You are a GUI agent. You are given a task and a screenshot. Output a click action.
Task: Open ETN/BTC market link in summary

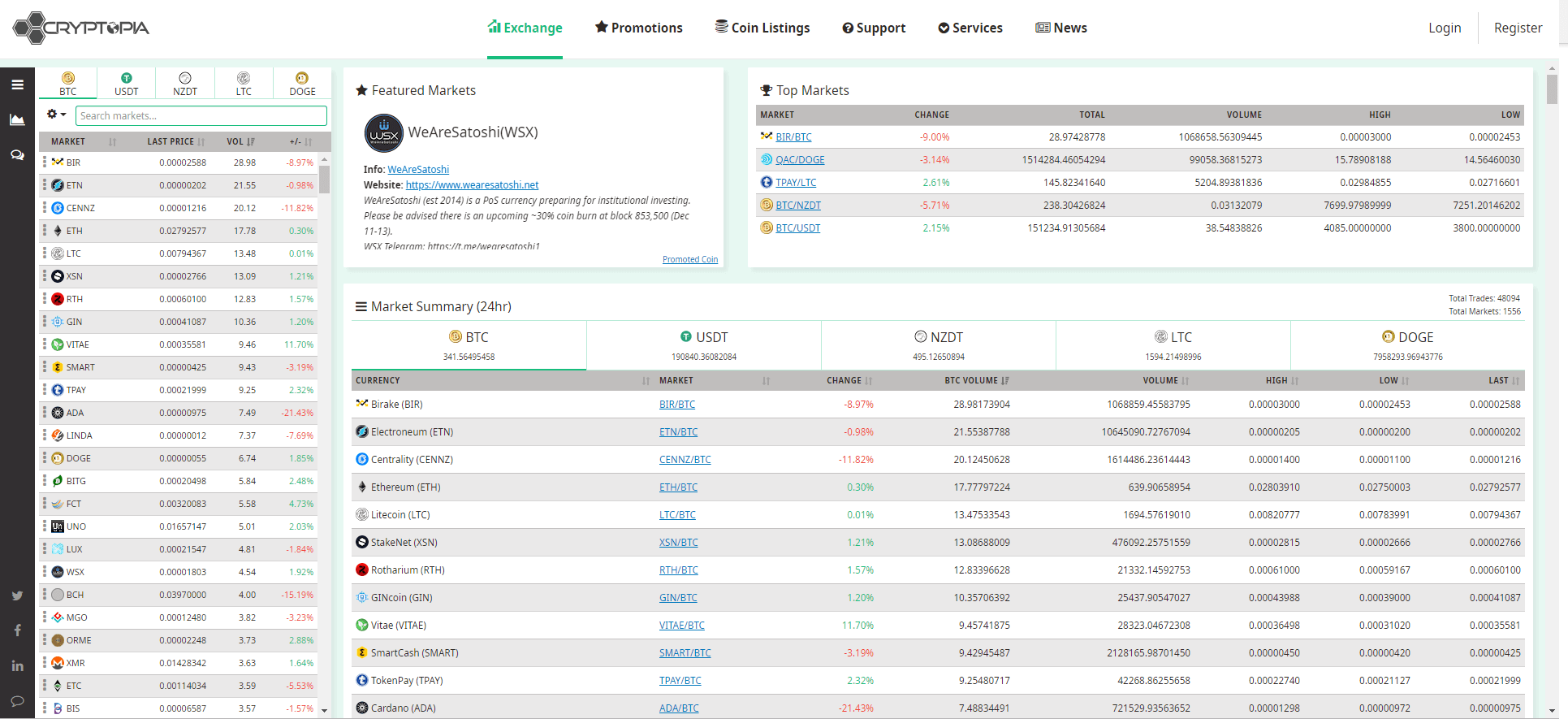(678, 432)
